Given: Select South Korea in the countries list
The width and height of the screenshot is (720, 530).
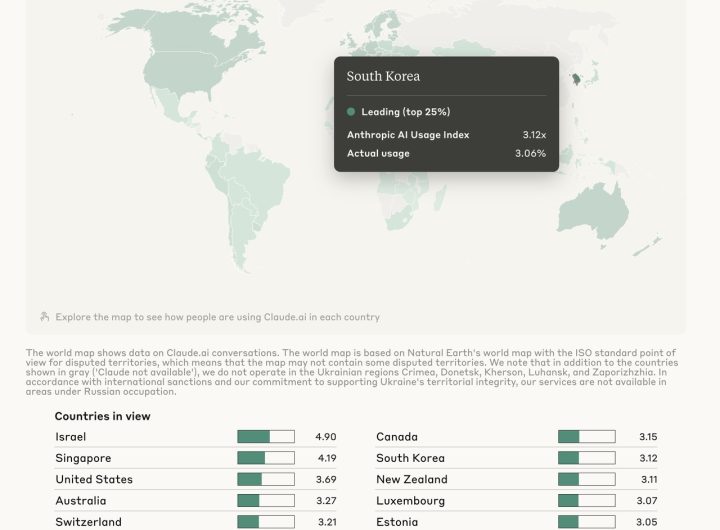Looking at the screenshot, I should (410, 458).
